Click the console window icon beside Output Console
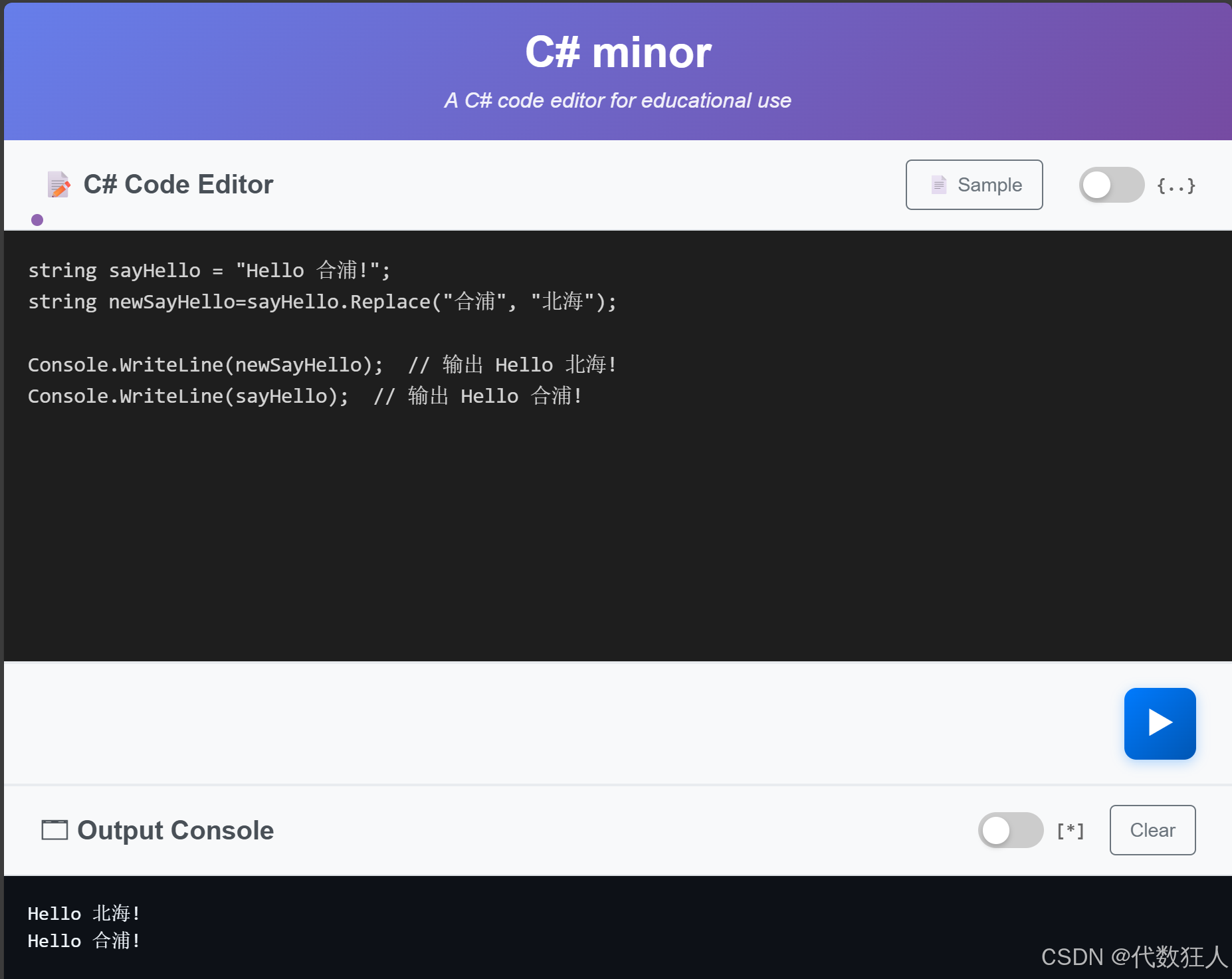This screenshot has width=1232, height=979. tap(54, 830)
